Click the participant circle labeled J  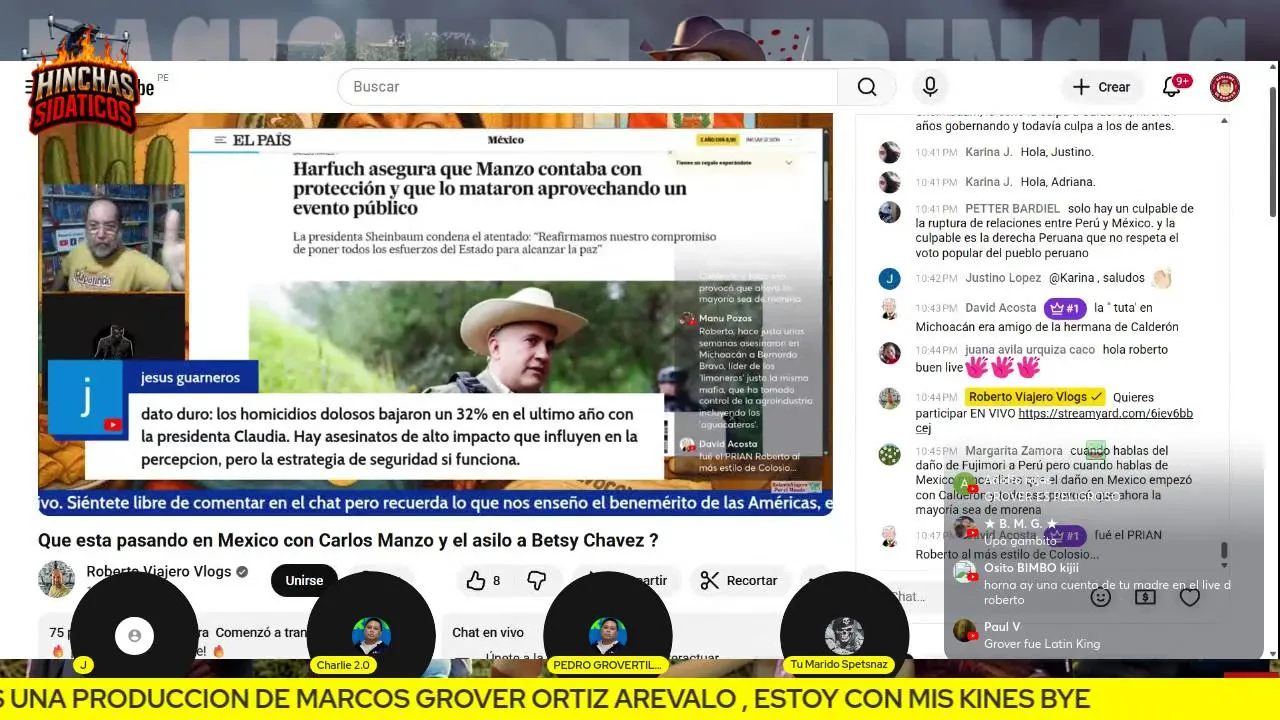click(x=134, y=635)
